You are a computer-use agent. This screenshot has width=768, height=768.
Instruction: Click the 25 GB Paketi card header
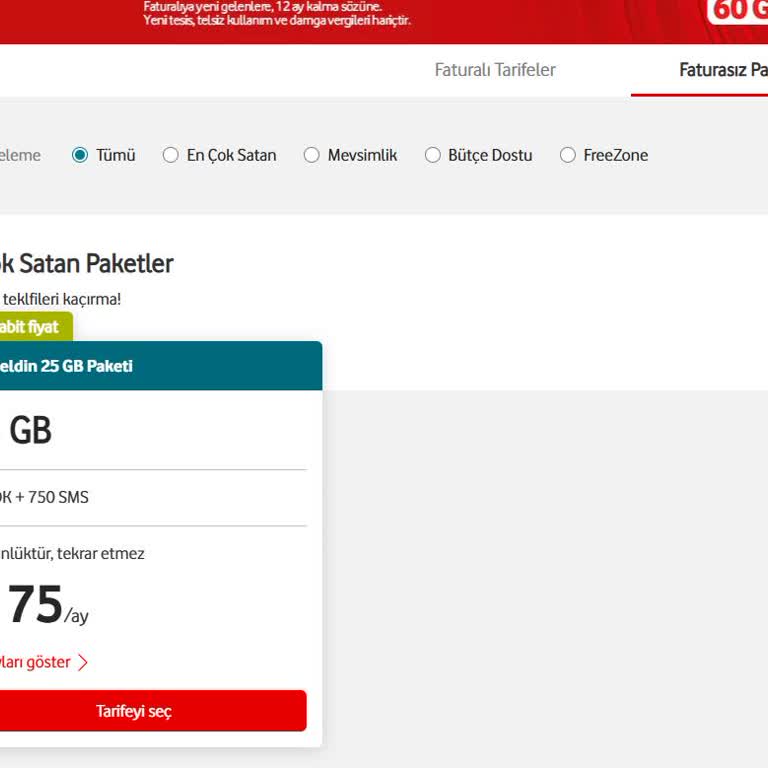(x=161, y=366)
